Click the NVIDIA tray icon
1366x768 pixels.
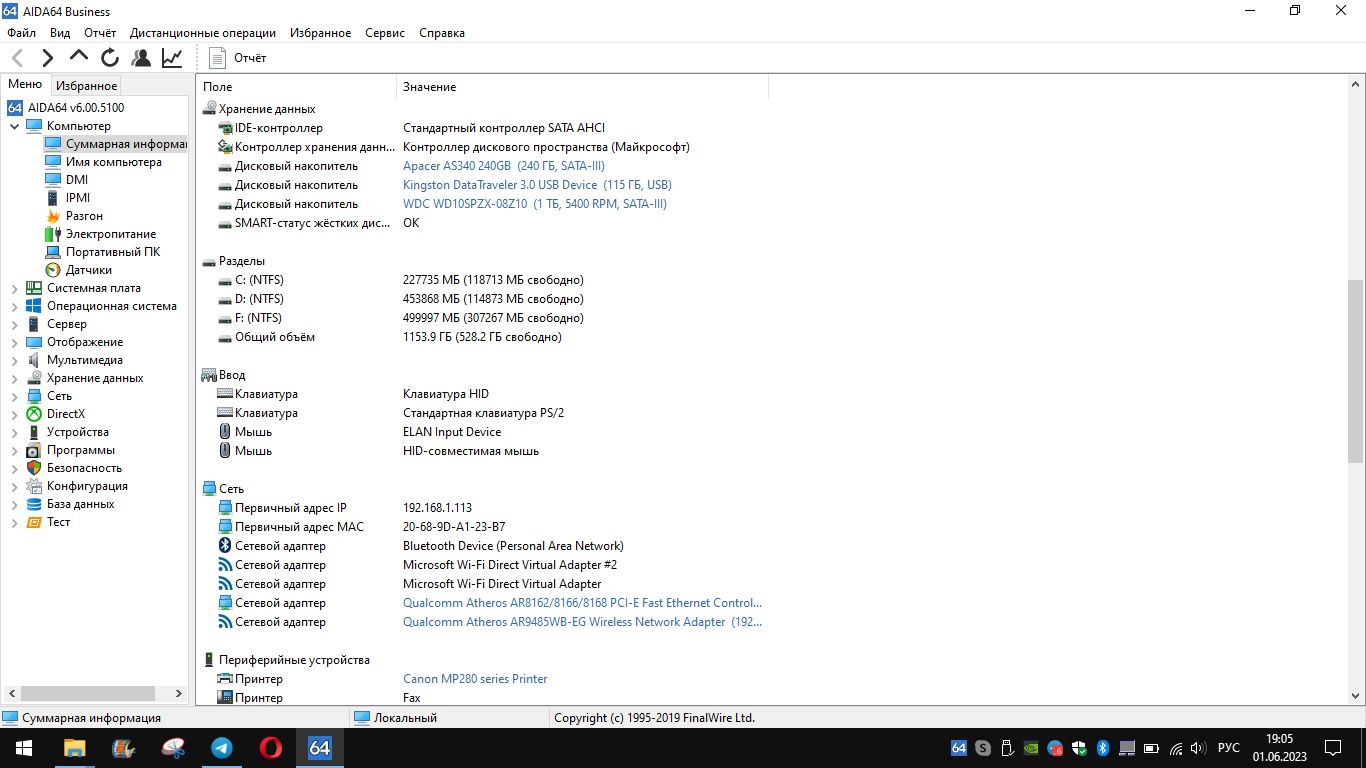point(1031,748)
